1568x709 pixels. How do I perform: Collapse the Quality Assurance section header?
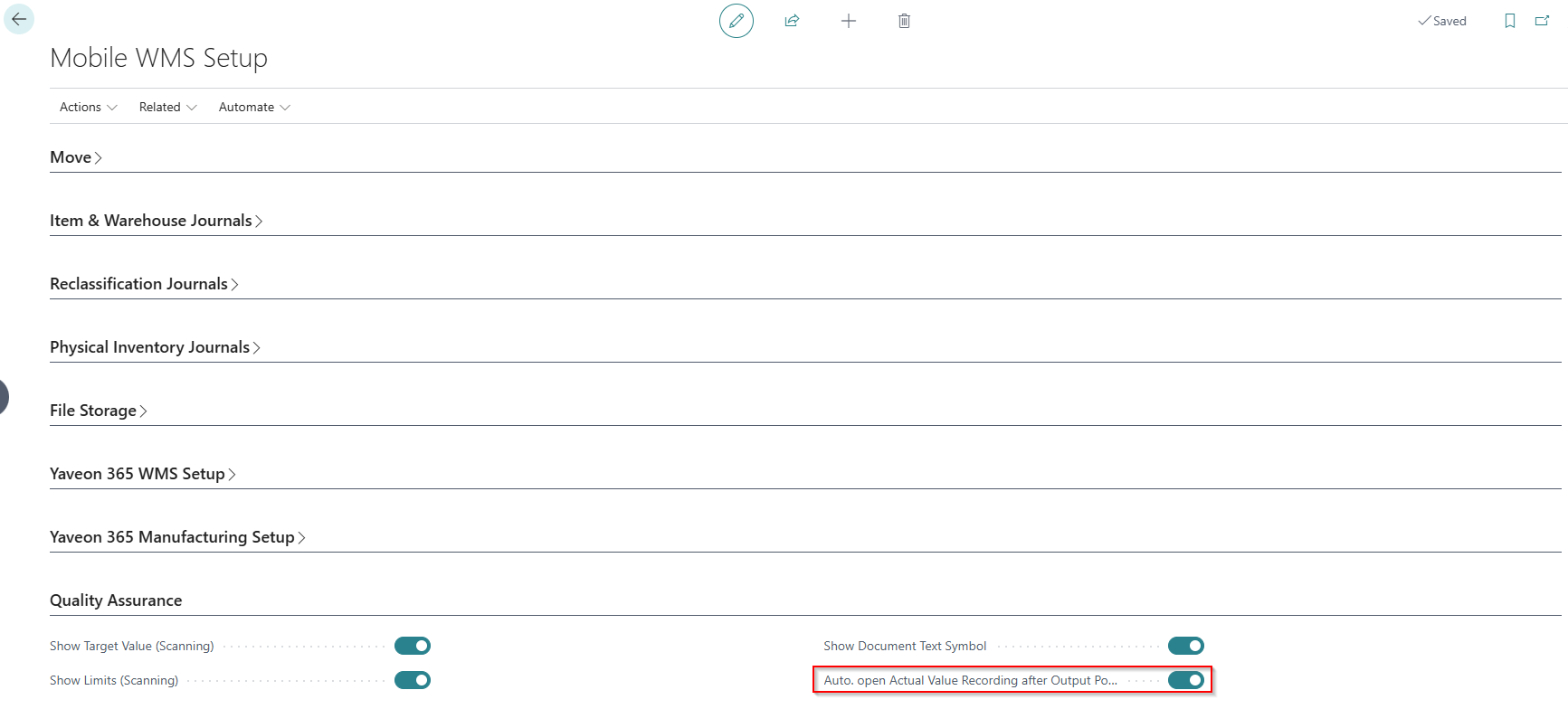[116, 600]
